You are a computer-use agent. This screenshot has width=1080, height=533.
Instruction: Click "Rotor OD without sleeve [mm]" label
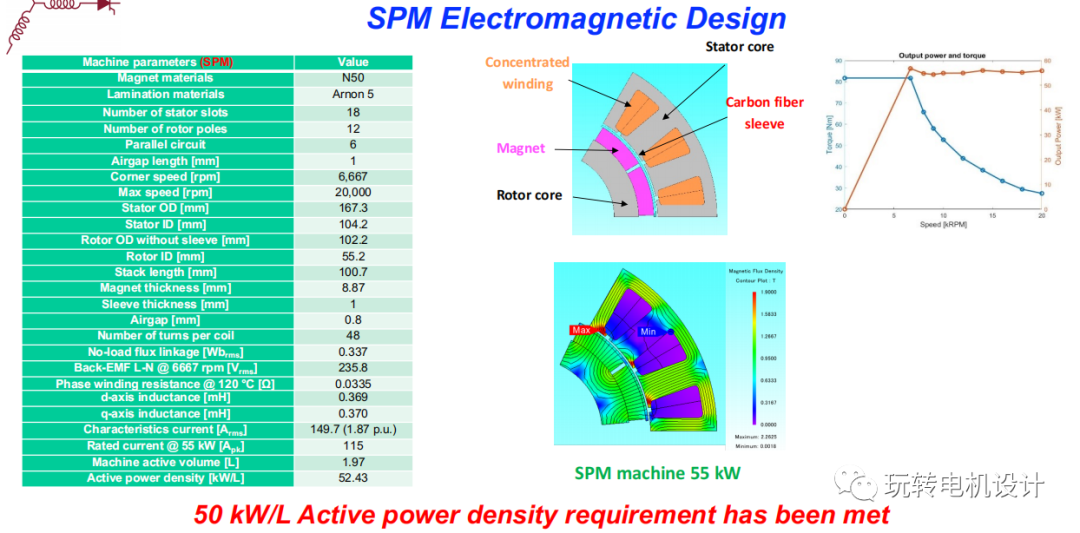165,240
